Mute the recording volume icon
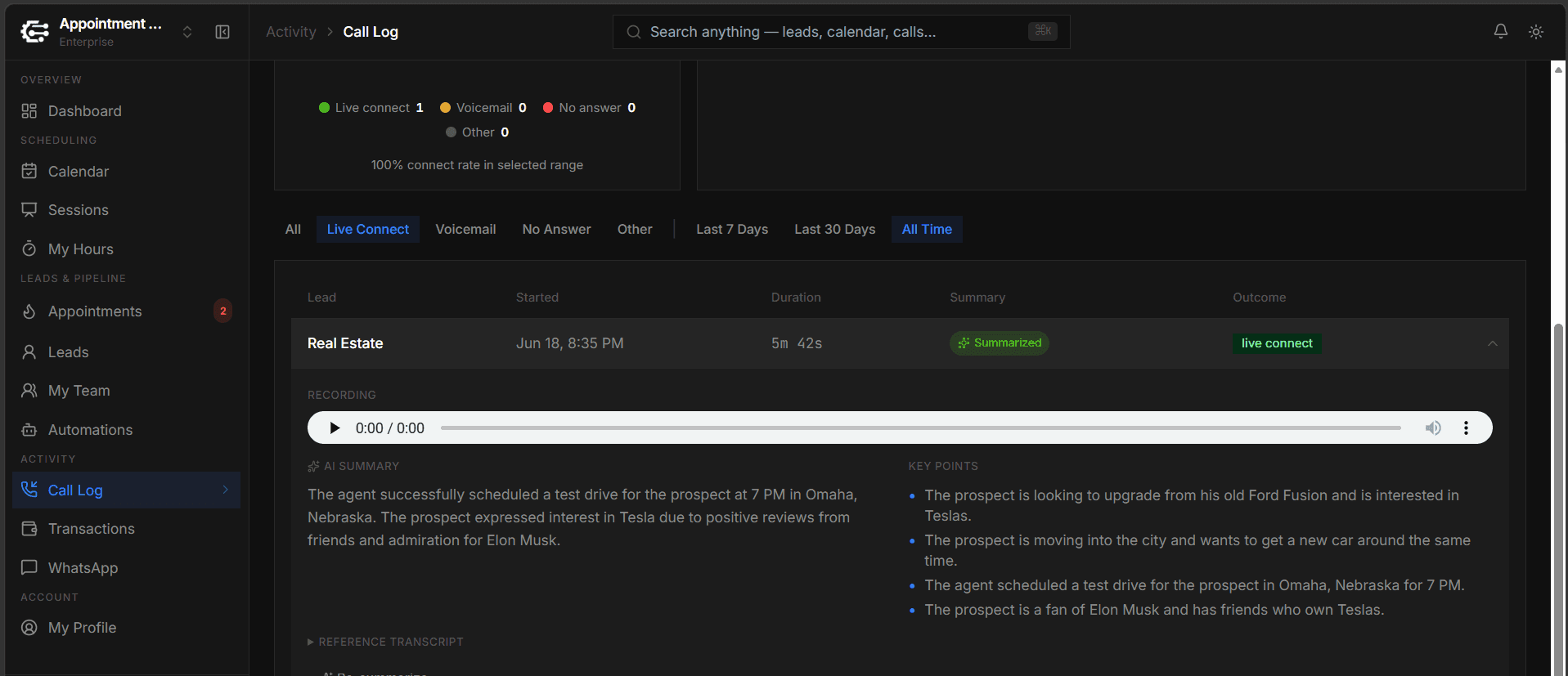 tap(1433, 428)
